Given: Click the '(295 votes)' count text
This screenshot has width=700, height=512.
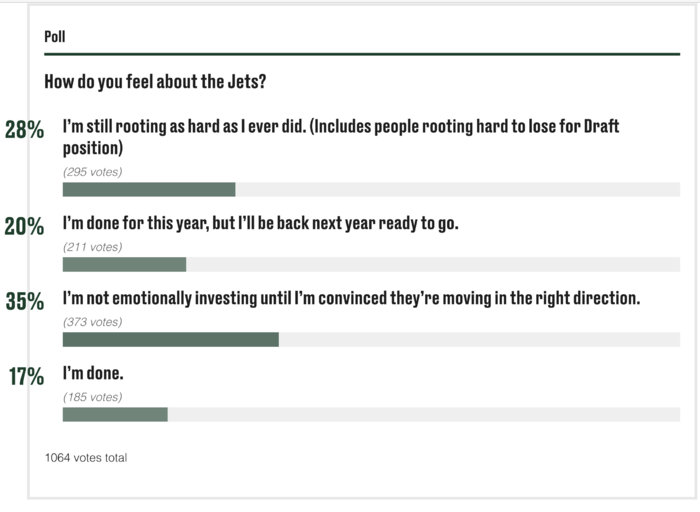Looking at the screenshot, I should tap(92, 172).
